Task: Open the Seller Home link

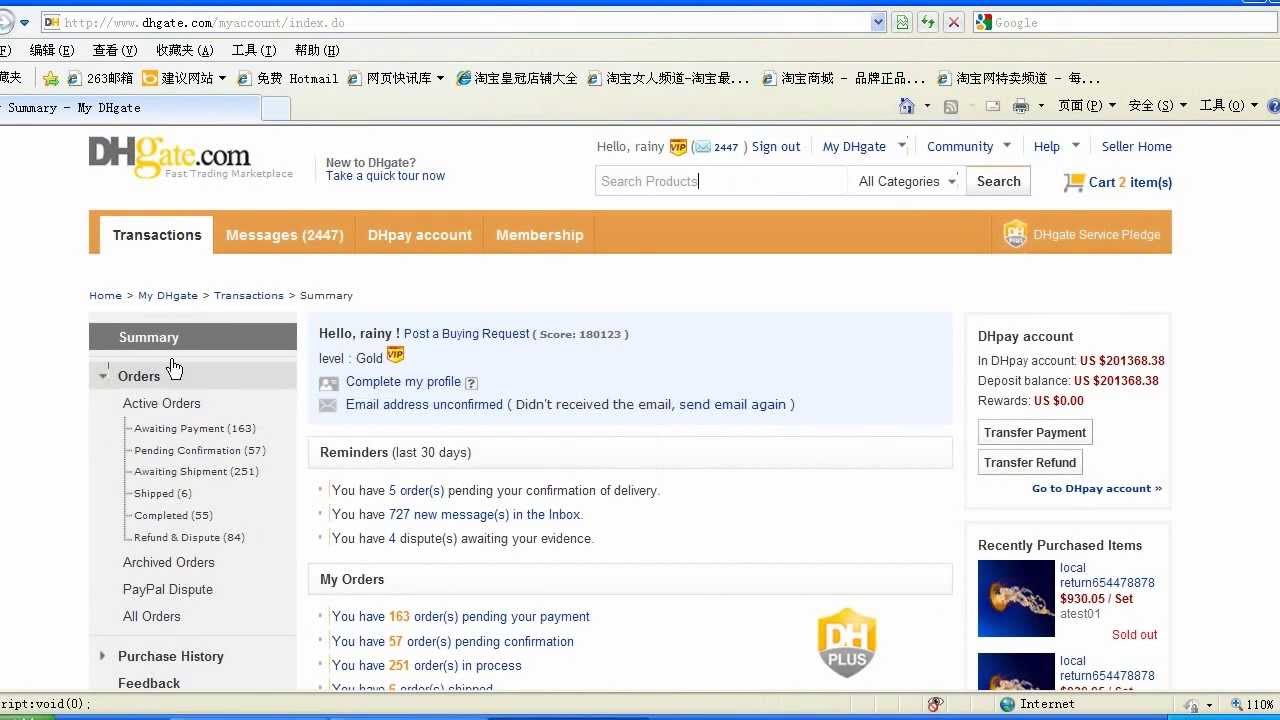Action: 1136,146
